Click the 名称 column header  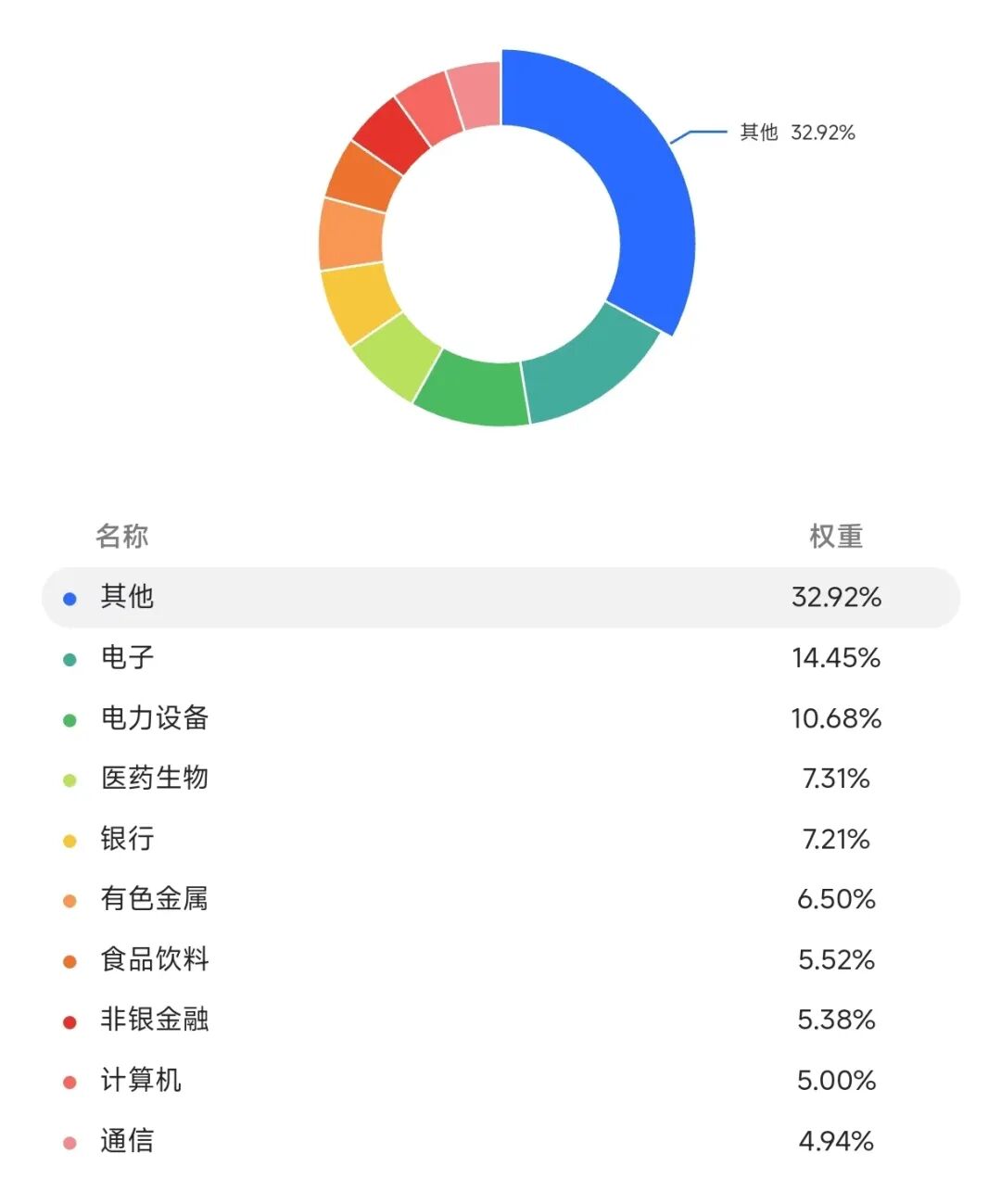122,536
